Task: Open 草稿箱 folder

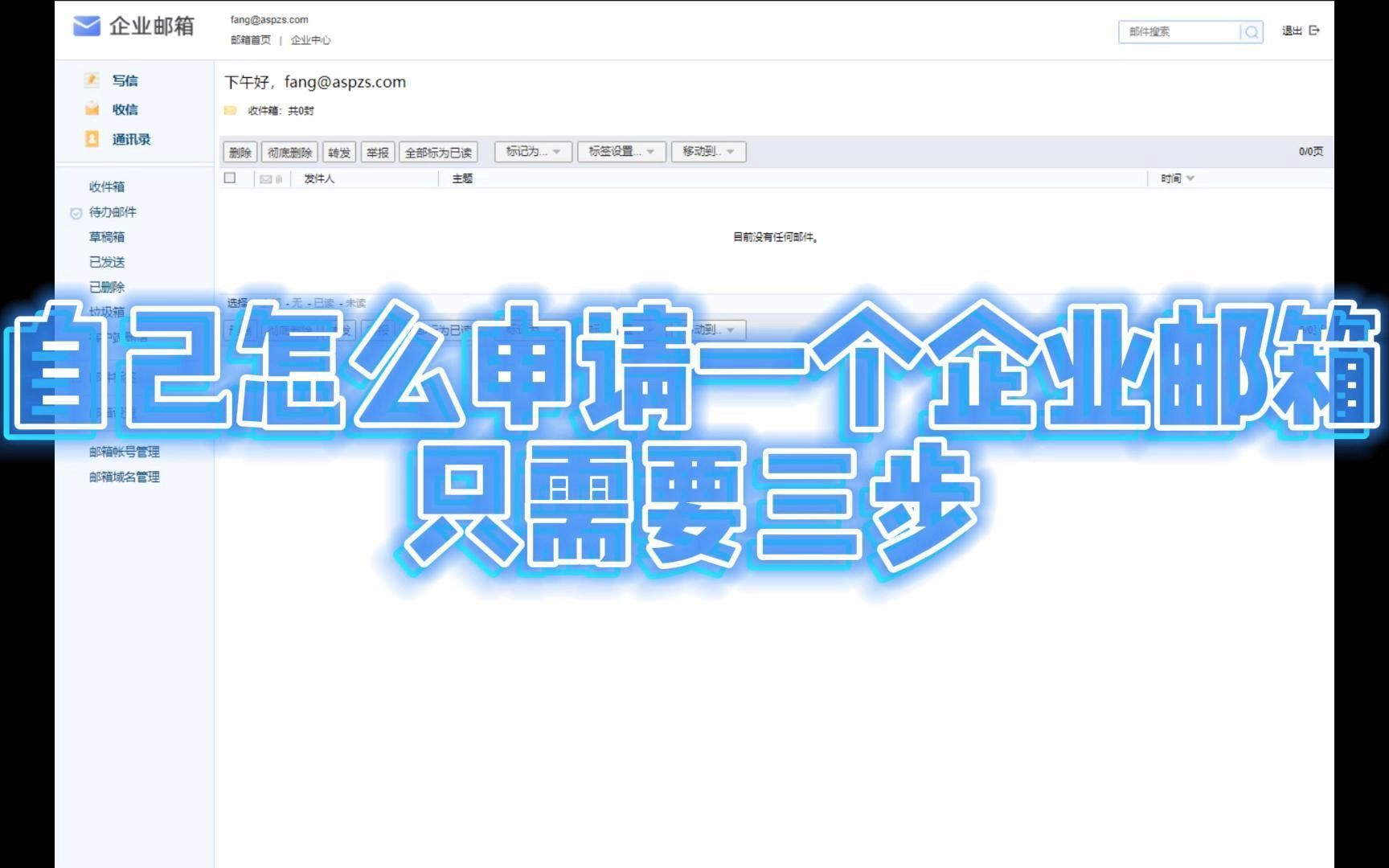Action: point(107,237)
